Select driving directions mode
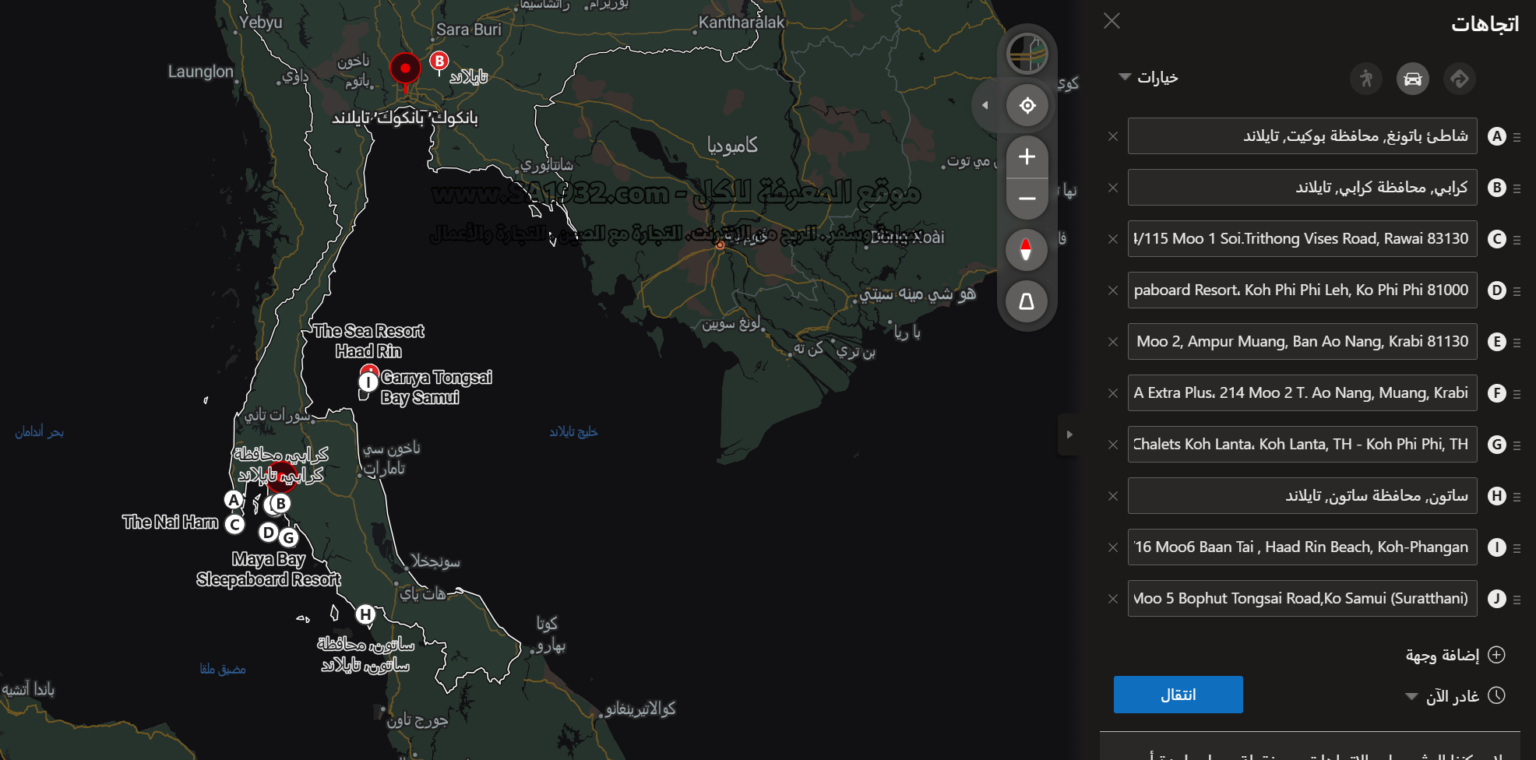This screenshot has width=1536, height=760. [x=1413, y=78]
